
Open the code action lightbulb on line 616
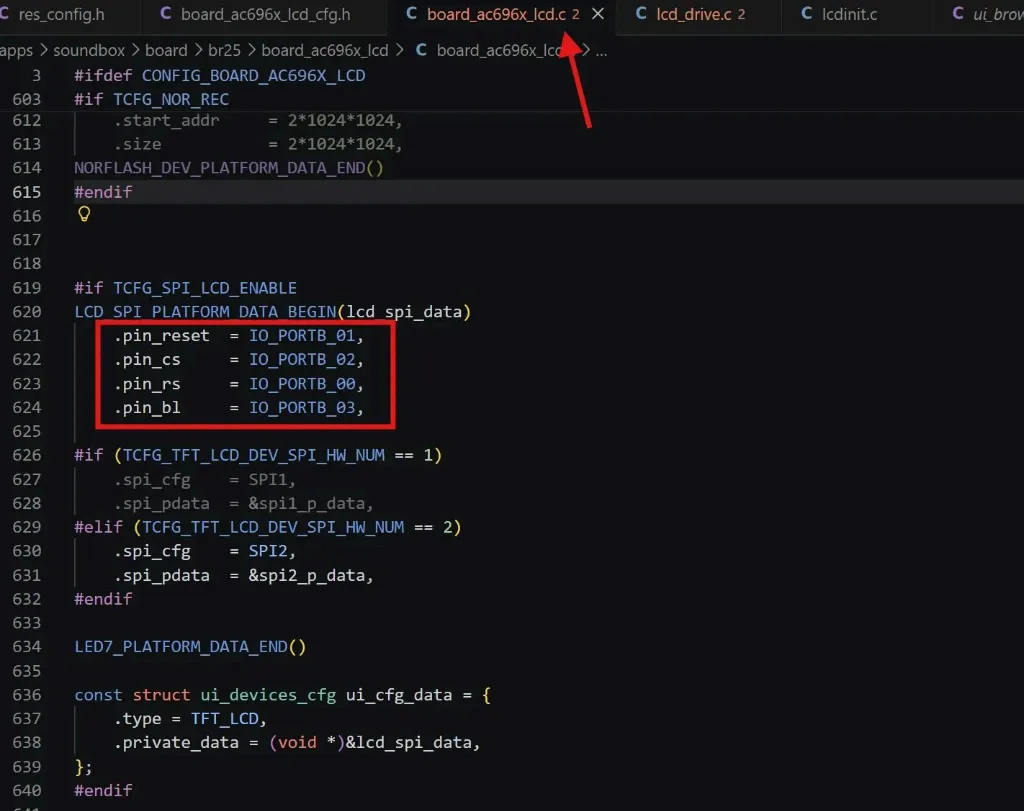[x=84, y=214]
